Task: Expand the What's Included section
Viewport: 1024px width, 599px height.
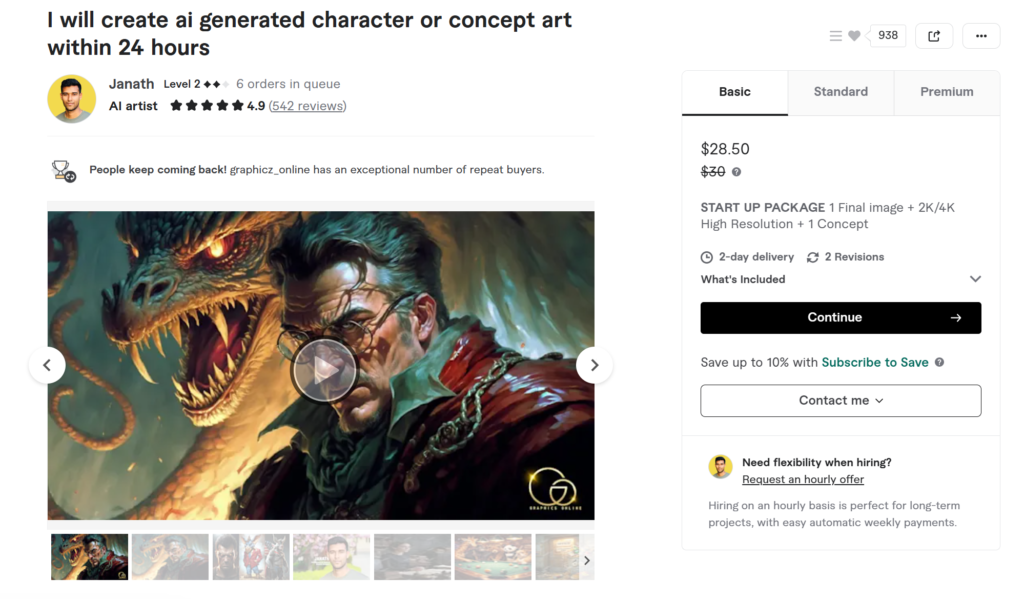Action: pos(975,279)
